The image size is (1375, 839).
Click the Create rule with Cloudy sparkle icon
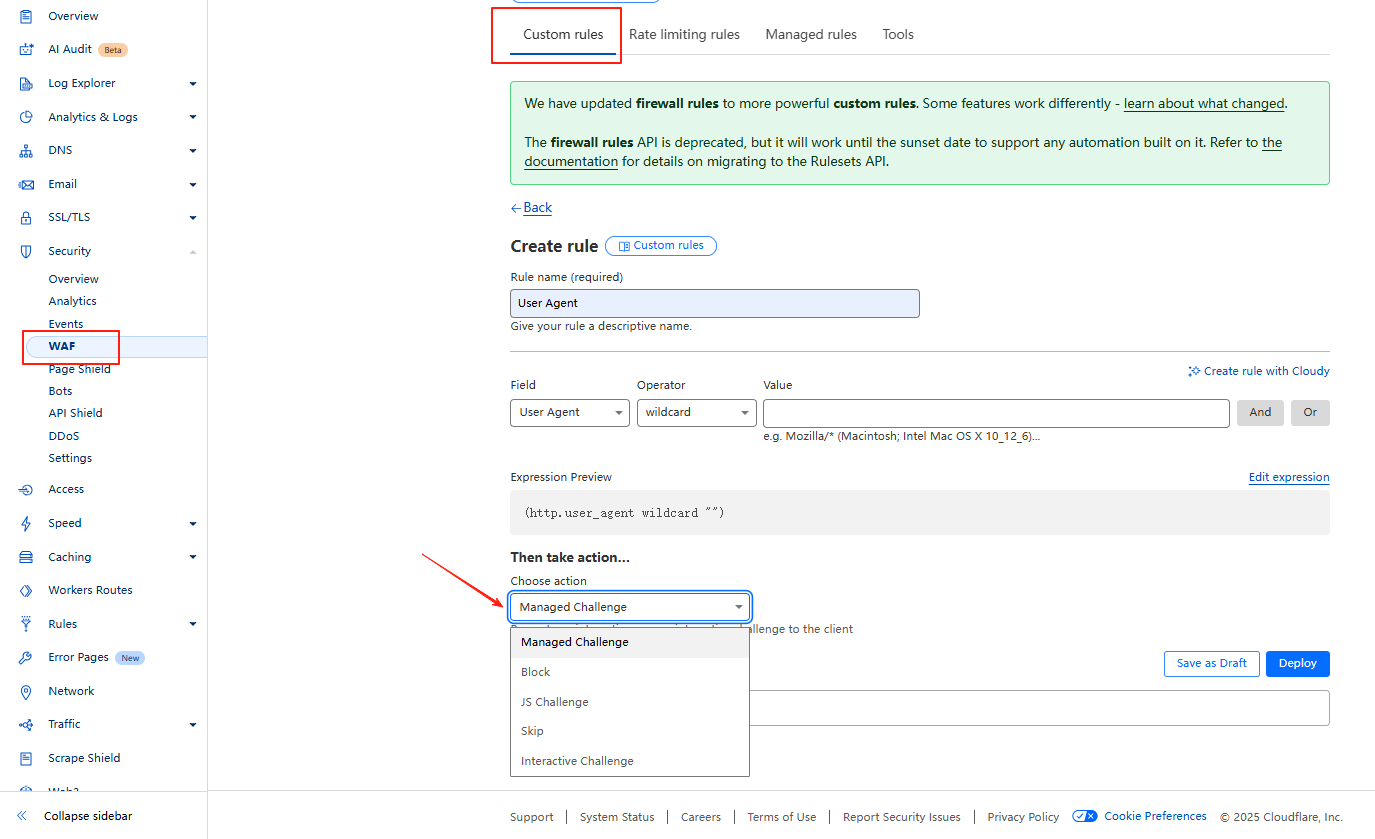point(1193,370)
